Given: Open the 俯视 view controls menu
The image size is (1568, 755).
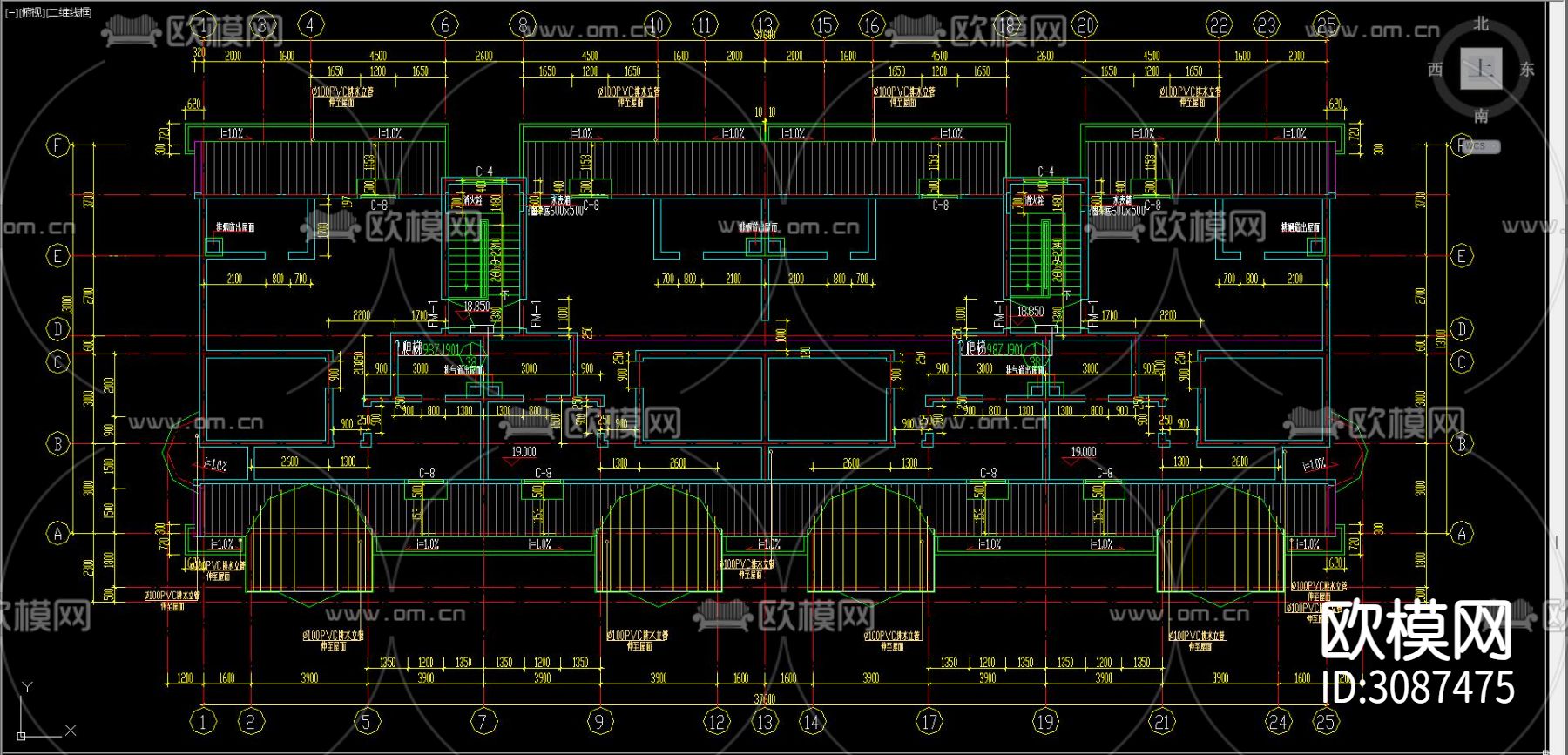Looking at the screenshot, I should click(31, 12).
